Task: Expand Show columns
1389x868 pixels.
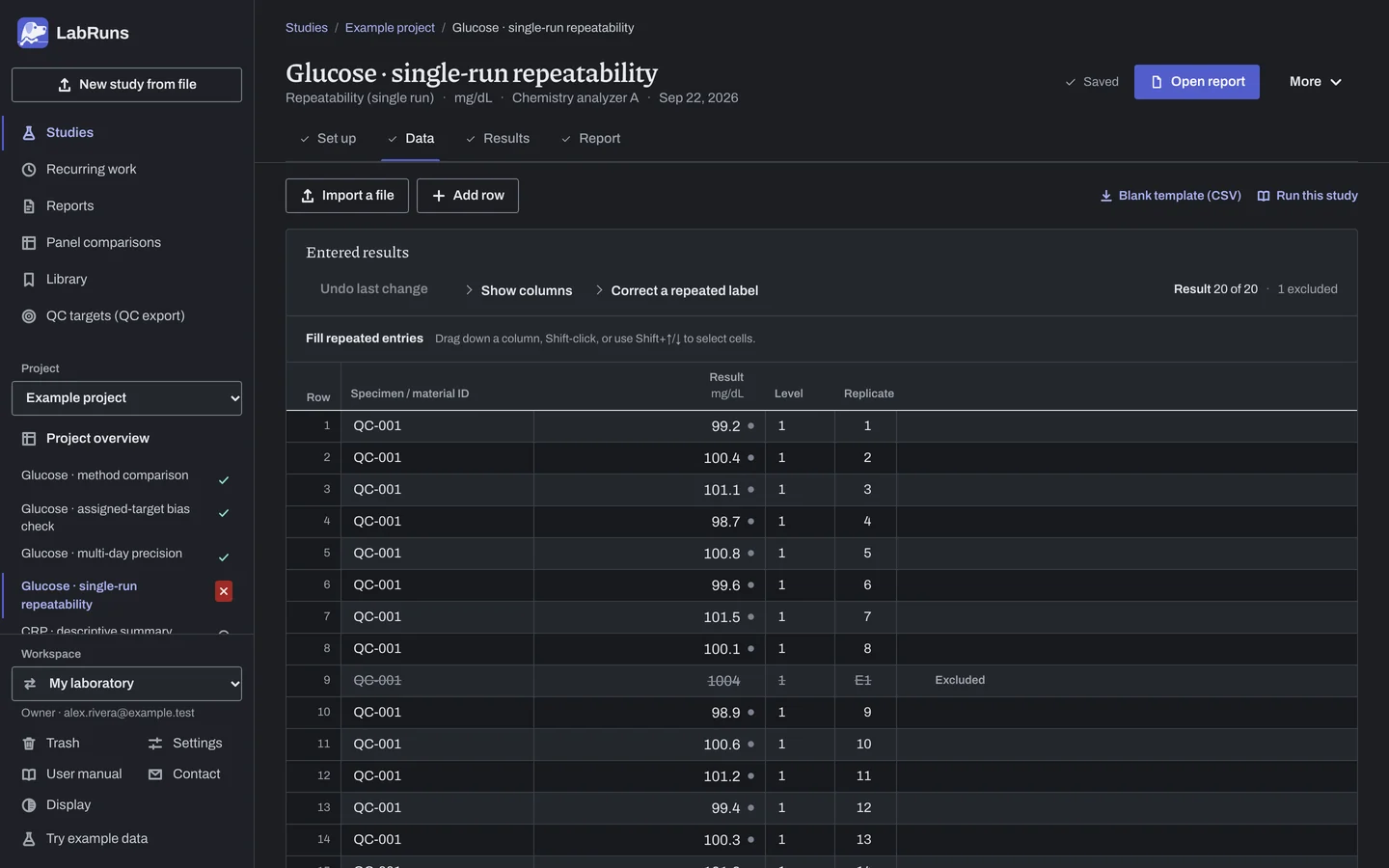Action: 518,290
